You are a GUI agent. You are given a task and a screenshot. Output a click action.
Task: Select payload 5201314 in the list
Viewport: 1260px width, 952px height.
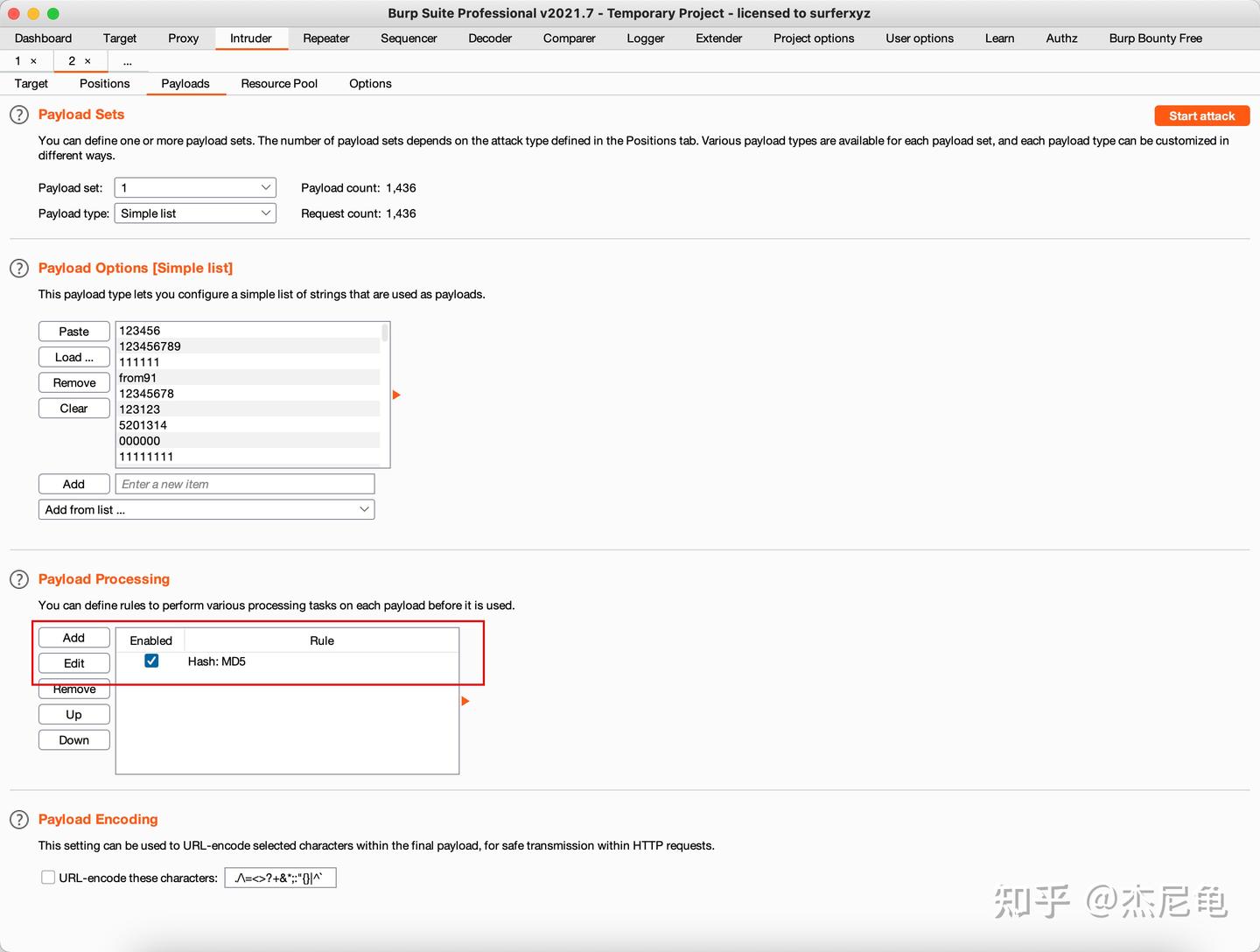pos(248,425)
